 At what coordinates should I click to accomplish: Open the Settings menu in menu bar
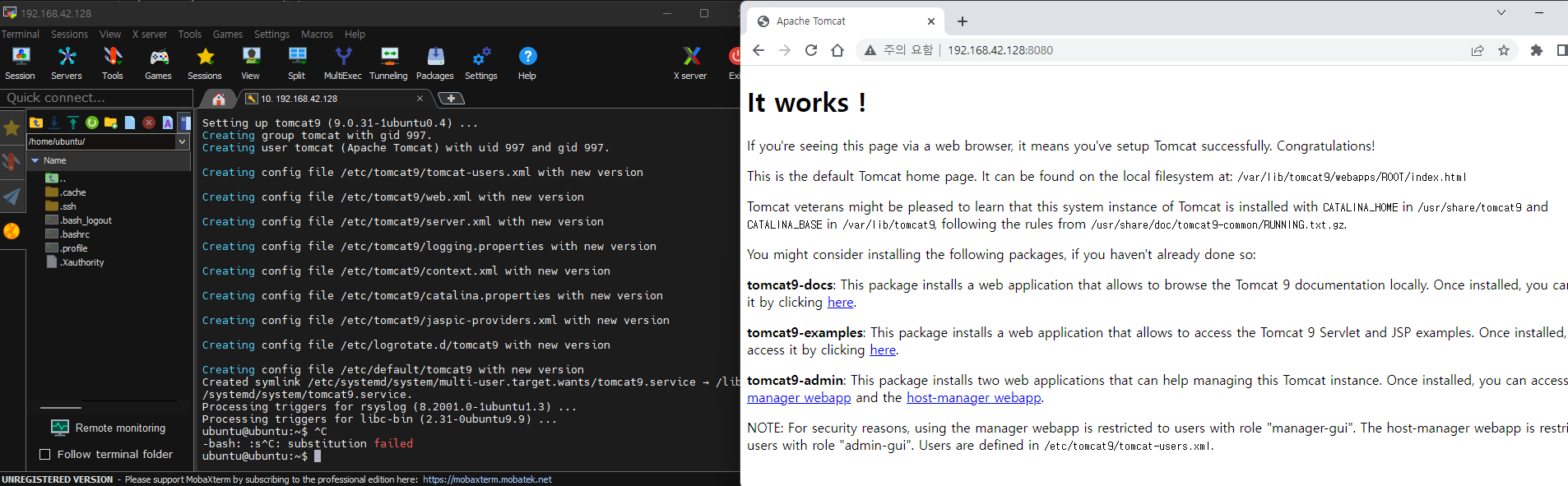coord(271,35)
